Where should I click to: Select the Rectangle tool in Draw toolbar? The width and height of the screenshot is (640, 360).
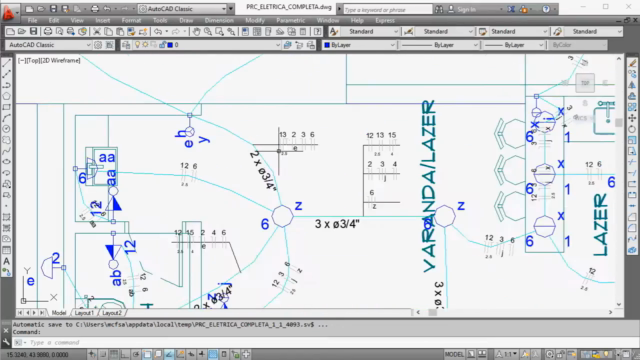click(x=7, y=107)
